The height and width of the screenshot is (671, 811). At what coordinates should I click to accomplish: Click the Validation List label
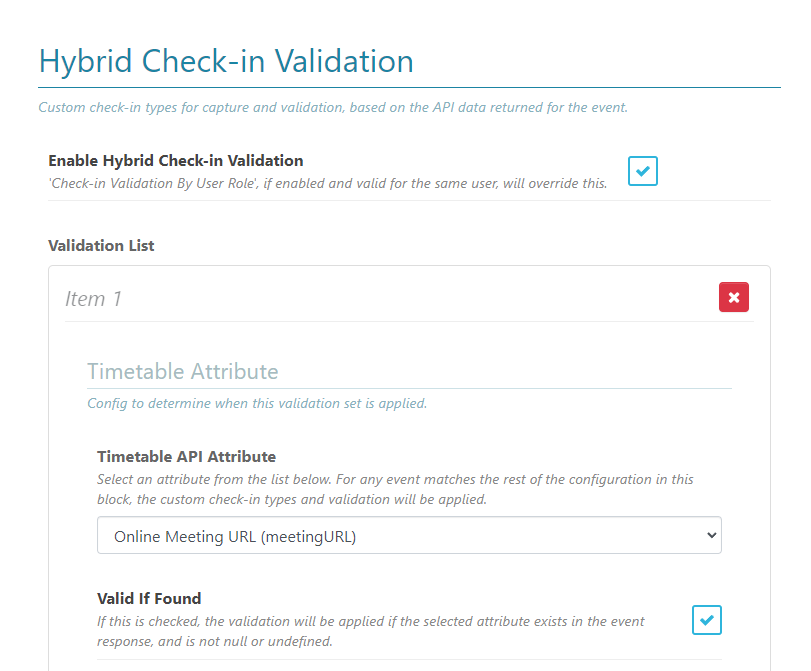pyautogui.click(x=101, y=245)
